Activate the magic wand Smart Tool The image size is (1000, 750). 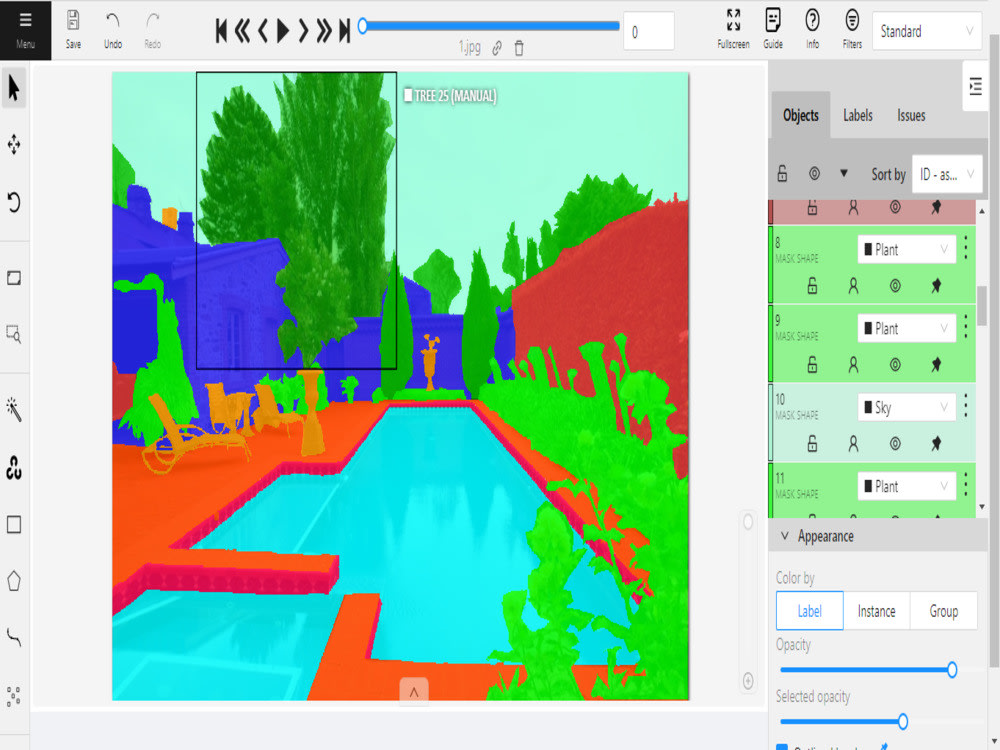point(14,409)
